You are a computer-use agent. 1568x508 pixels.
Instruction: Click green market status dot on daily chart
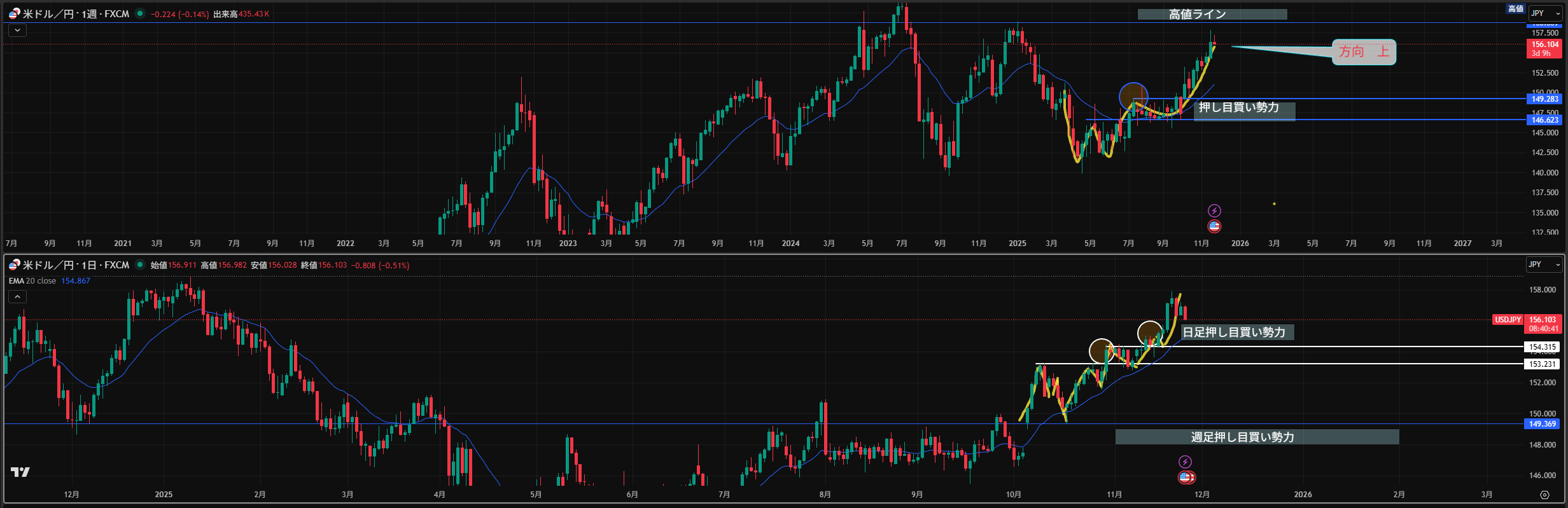pos(140,264)
